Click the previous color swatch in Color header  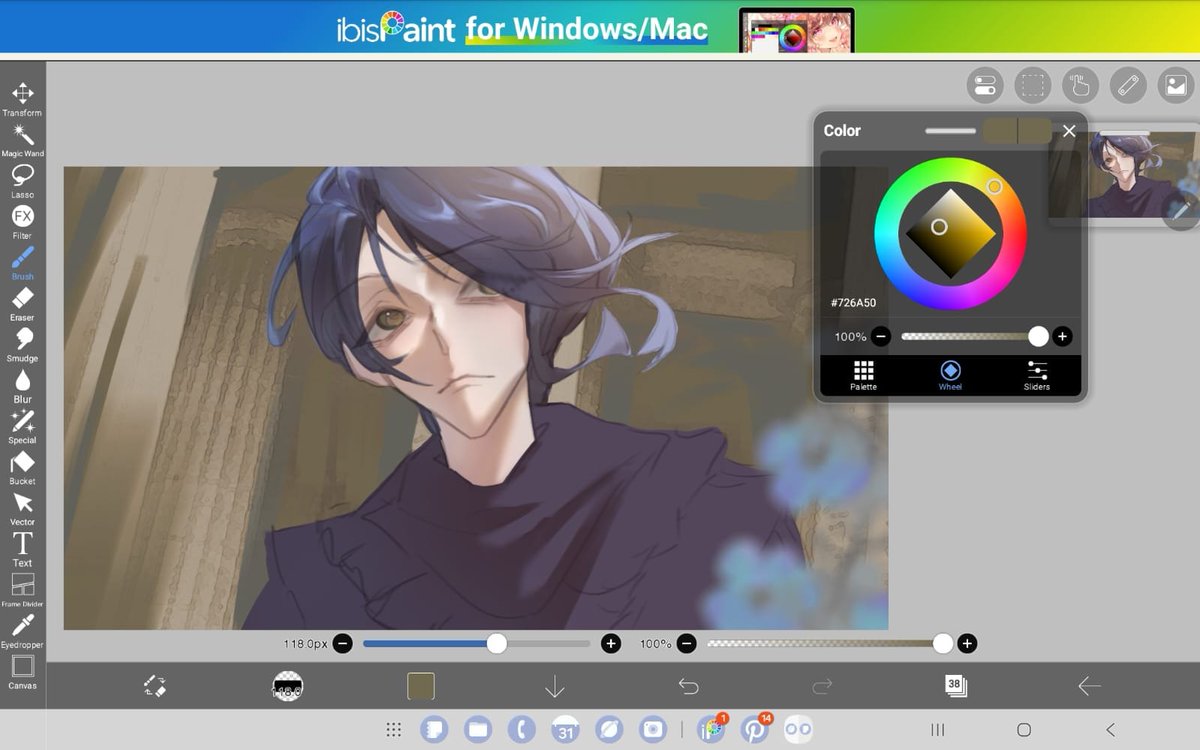click(x=1000, y=130)
